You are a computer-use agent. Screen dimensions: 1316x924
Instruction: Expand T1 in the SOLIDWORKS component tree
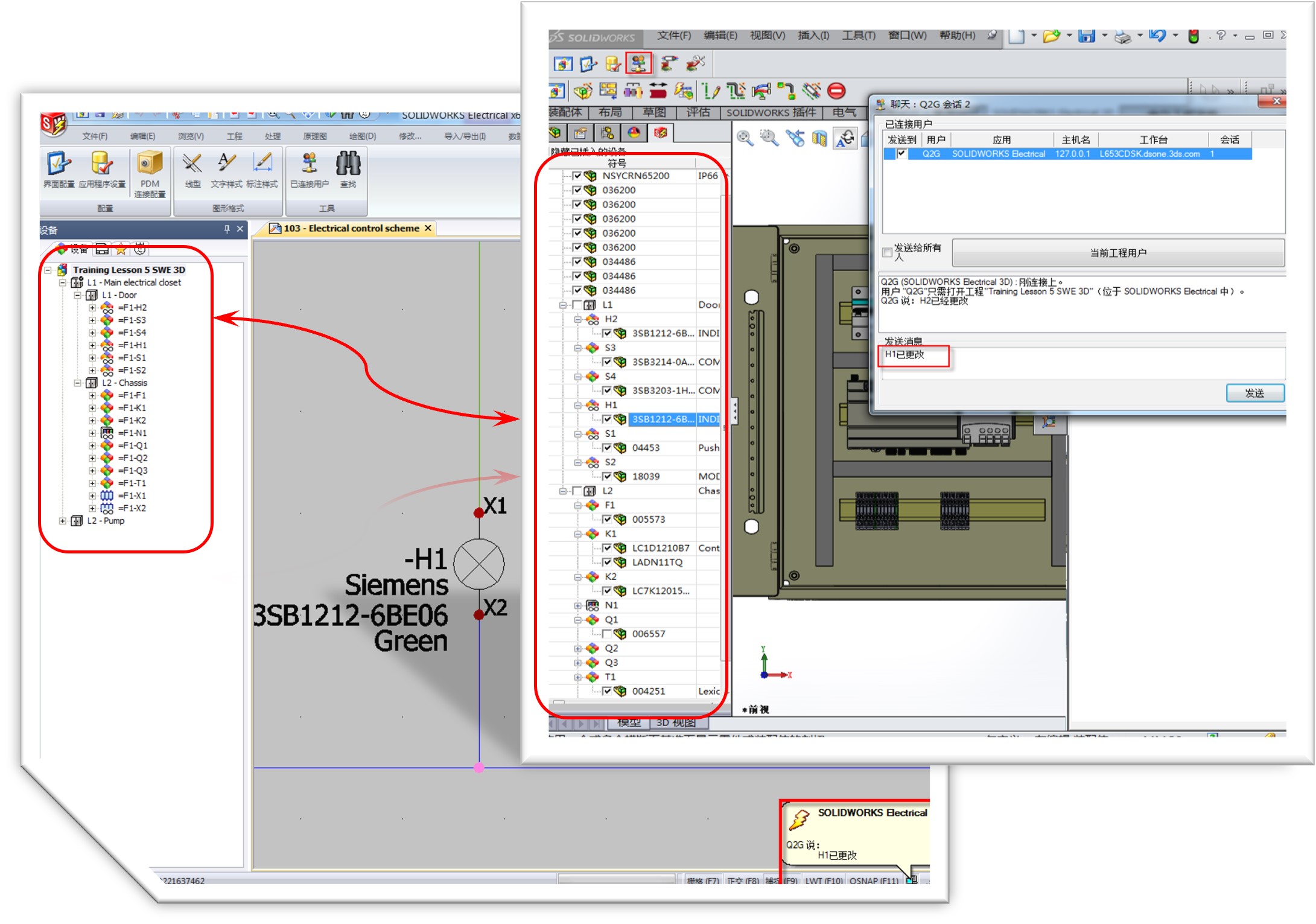[x=577, y=677]
